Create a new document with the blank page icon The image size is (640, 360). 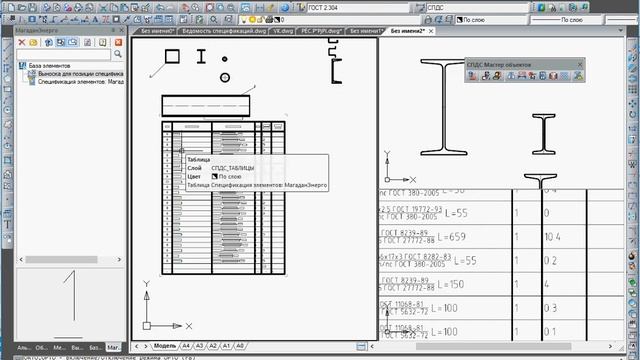[11, 7]
